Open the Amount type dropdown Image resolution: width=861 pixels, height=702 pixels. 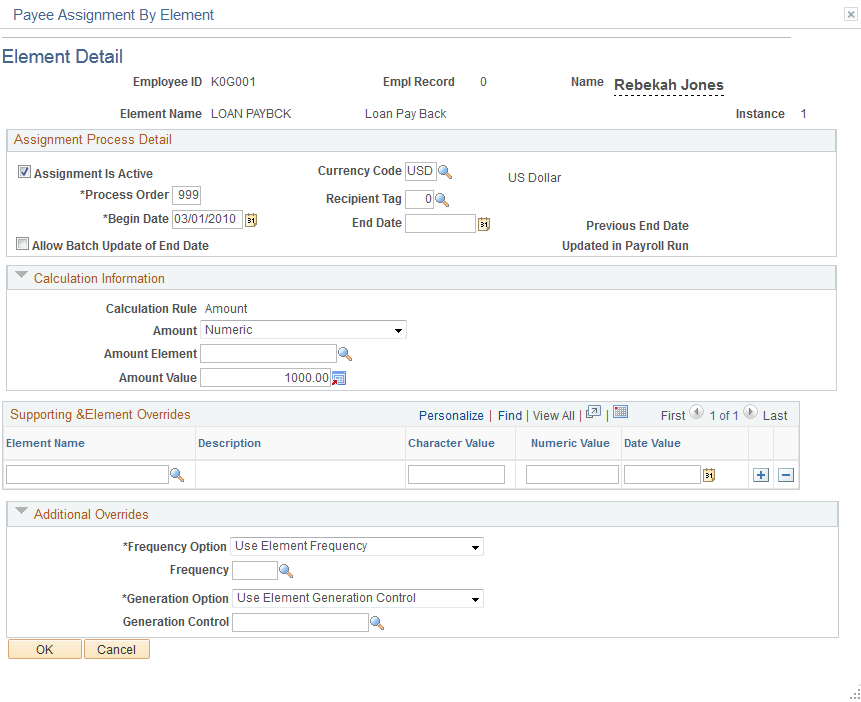point(303,330)
